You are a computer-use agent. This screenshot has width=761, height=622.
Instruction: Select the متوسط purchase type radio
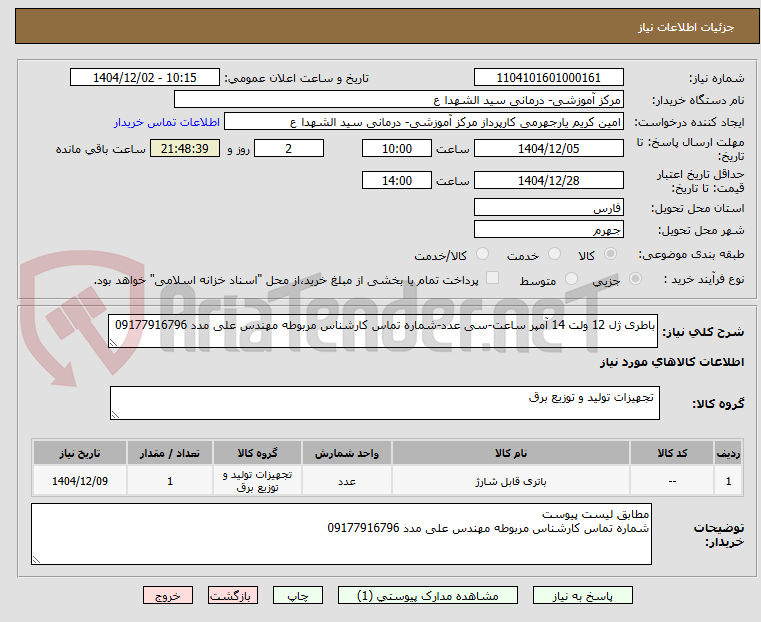pos(571,279)
